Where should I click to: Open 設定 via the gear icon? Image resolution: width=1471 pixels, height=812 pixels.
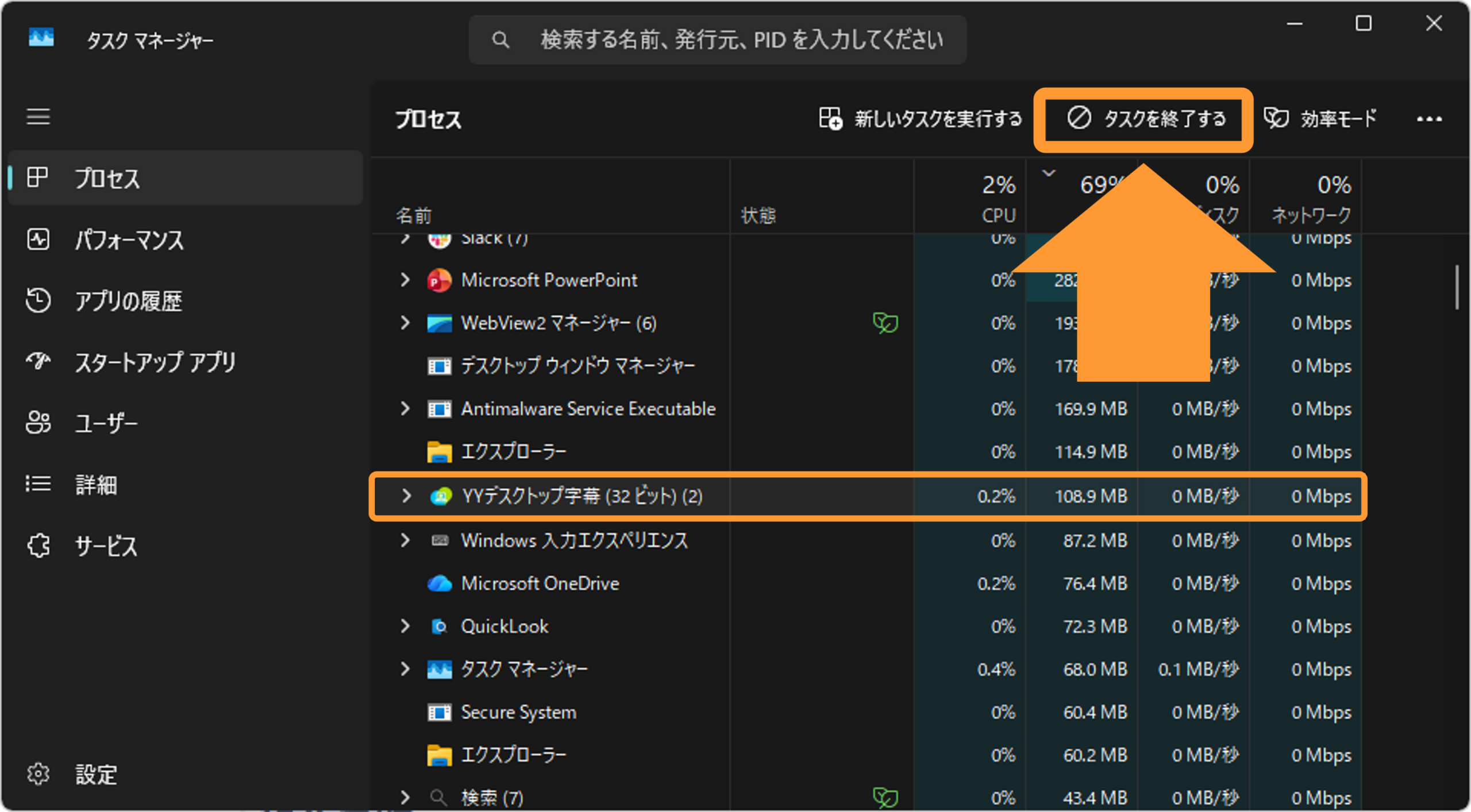pyautogui.click(x=38, y=774)
